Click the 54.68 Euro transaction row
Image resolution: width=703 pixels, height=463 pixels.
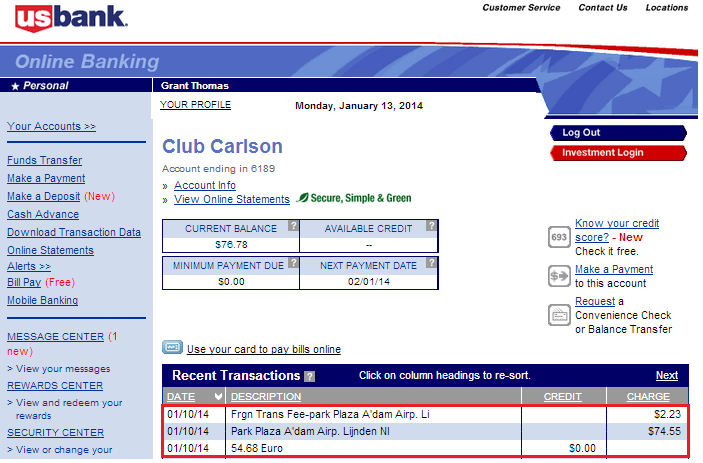point(425,449)
